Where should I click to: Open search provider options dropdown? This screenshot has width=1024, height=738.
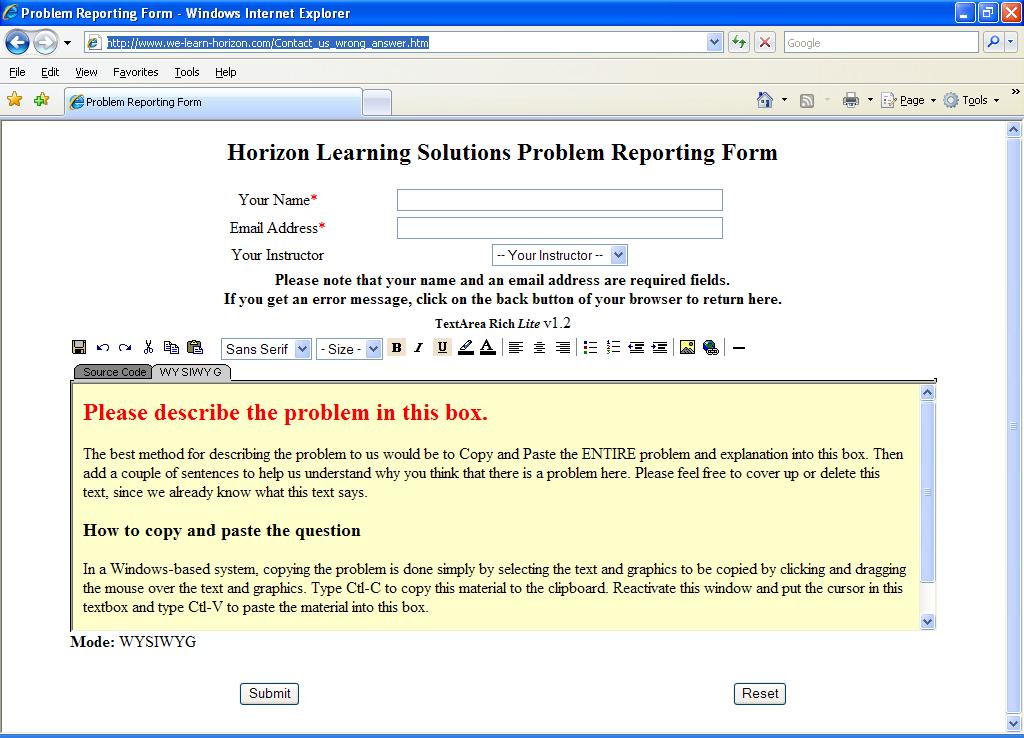point(1011,42)
